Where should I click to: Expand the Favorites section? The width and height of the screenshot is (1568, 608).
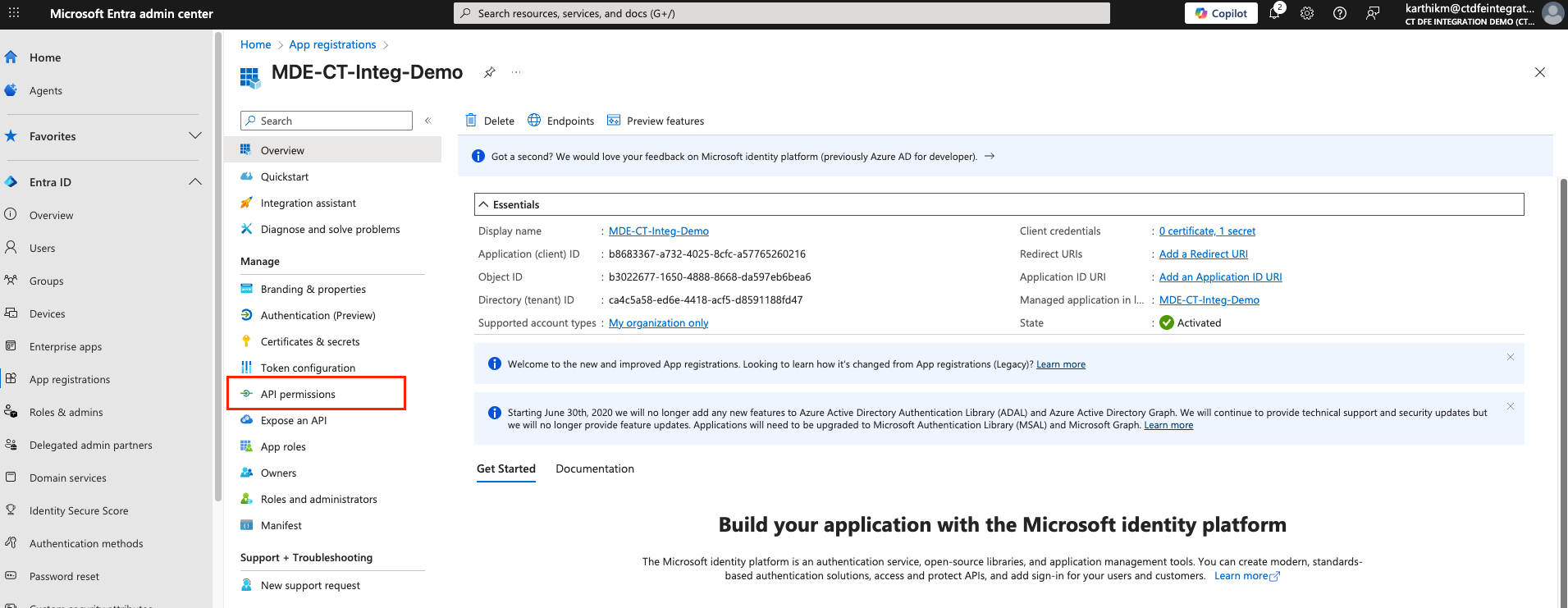pyautogui.click(x=194, y=136)
